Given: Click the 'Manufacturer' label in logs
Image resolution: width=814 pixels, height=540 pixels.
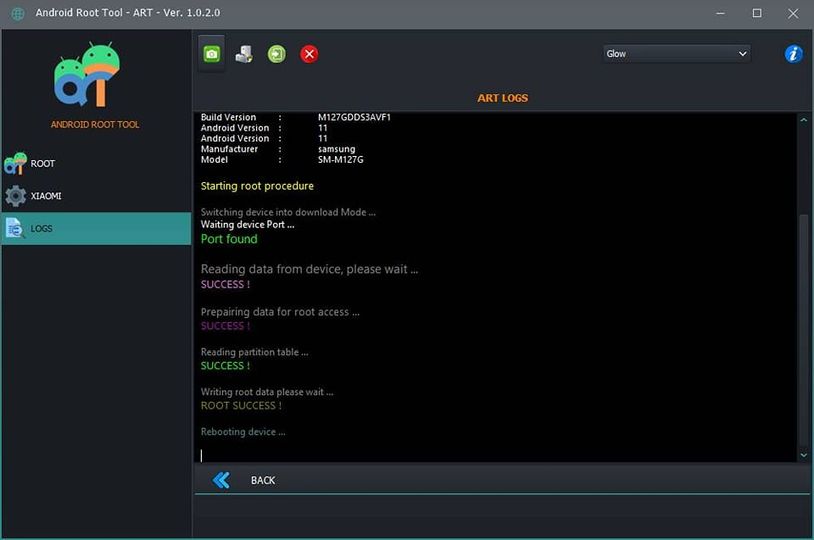Looking at the screenshot, I should click(229, 149).
